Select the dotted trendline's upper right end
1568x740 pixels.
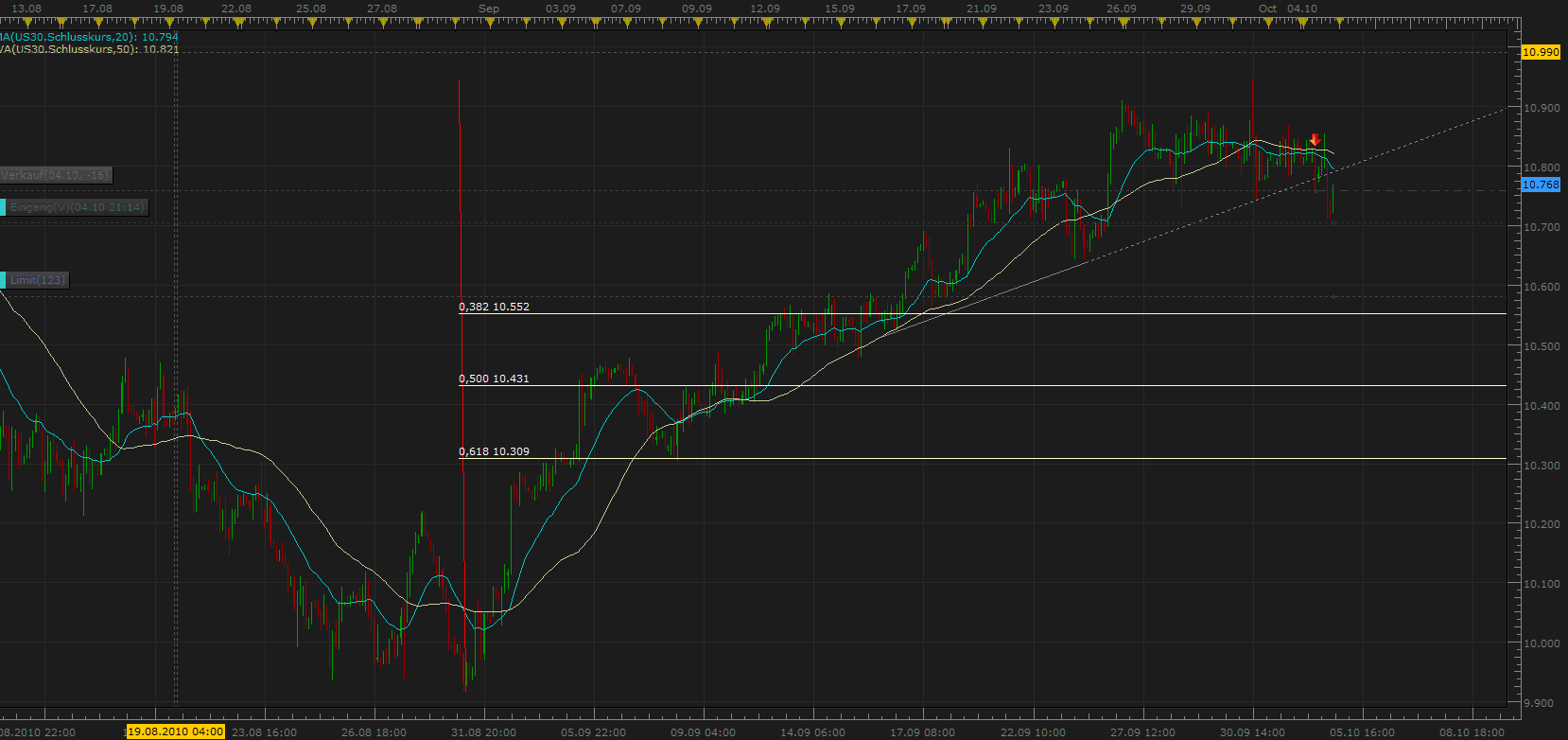[x=1503, y=110]
